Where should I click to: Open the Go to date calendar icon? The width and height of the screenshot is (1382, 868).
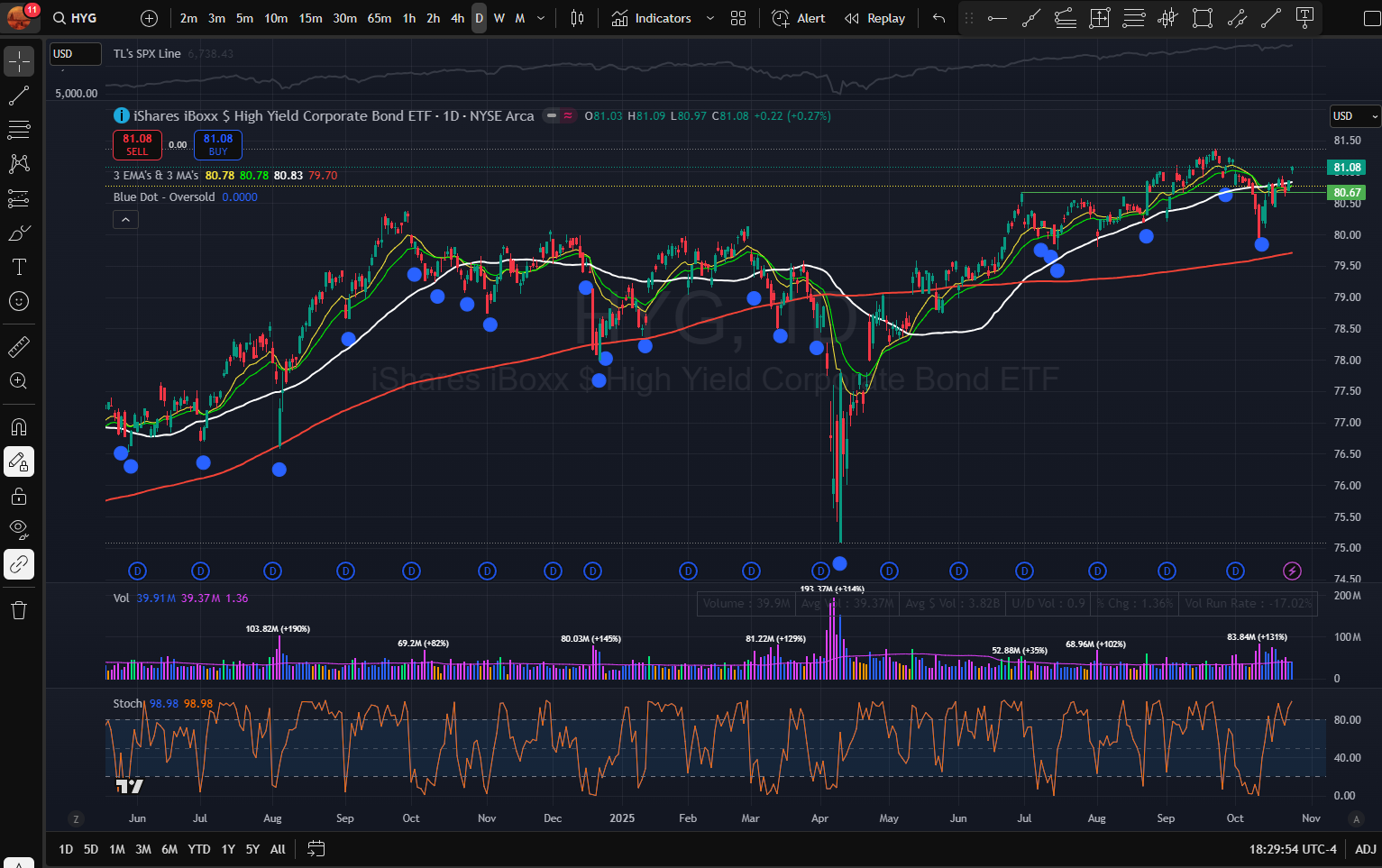[316, 848]
